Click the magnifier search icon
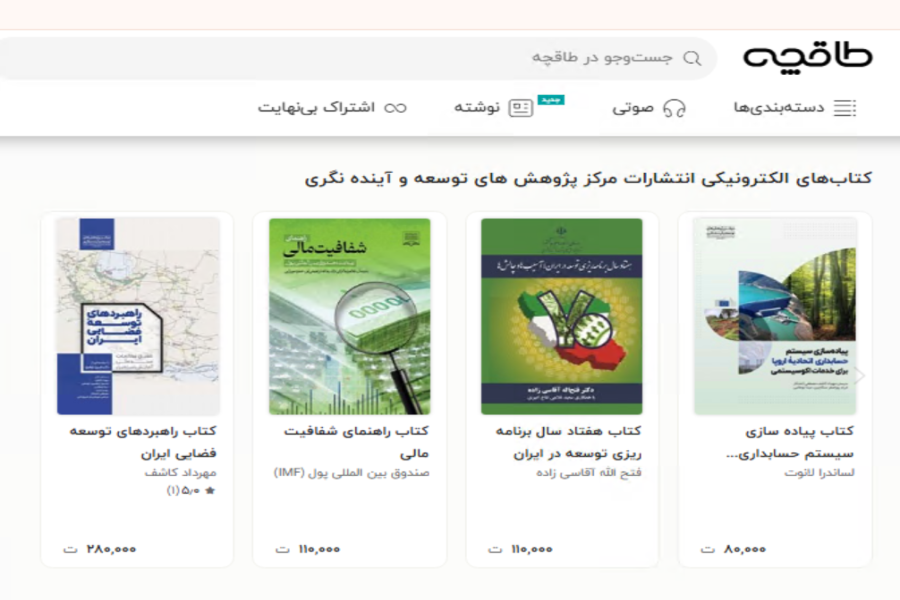The height and width of the screenshot is (600, 900). (692, 58)
